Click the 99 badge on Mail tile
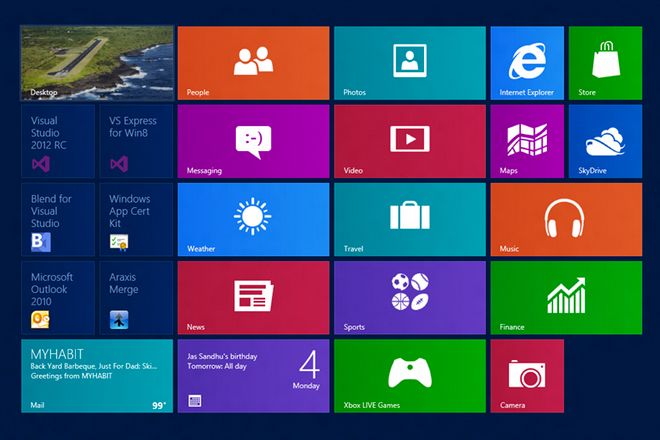 pos(158,405)
